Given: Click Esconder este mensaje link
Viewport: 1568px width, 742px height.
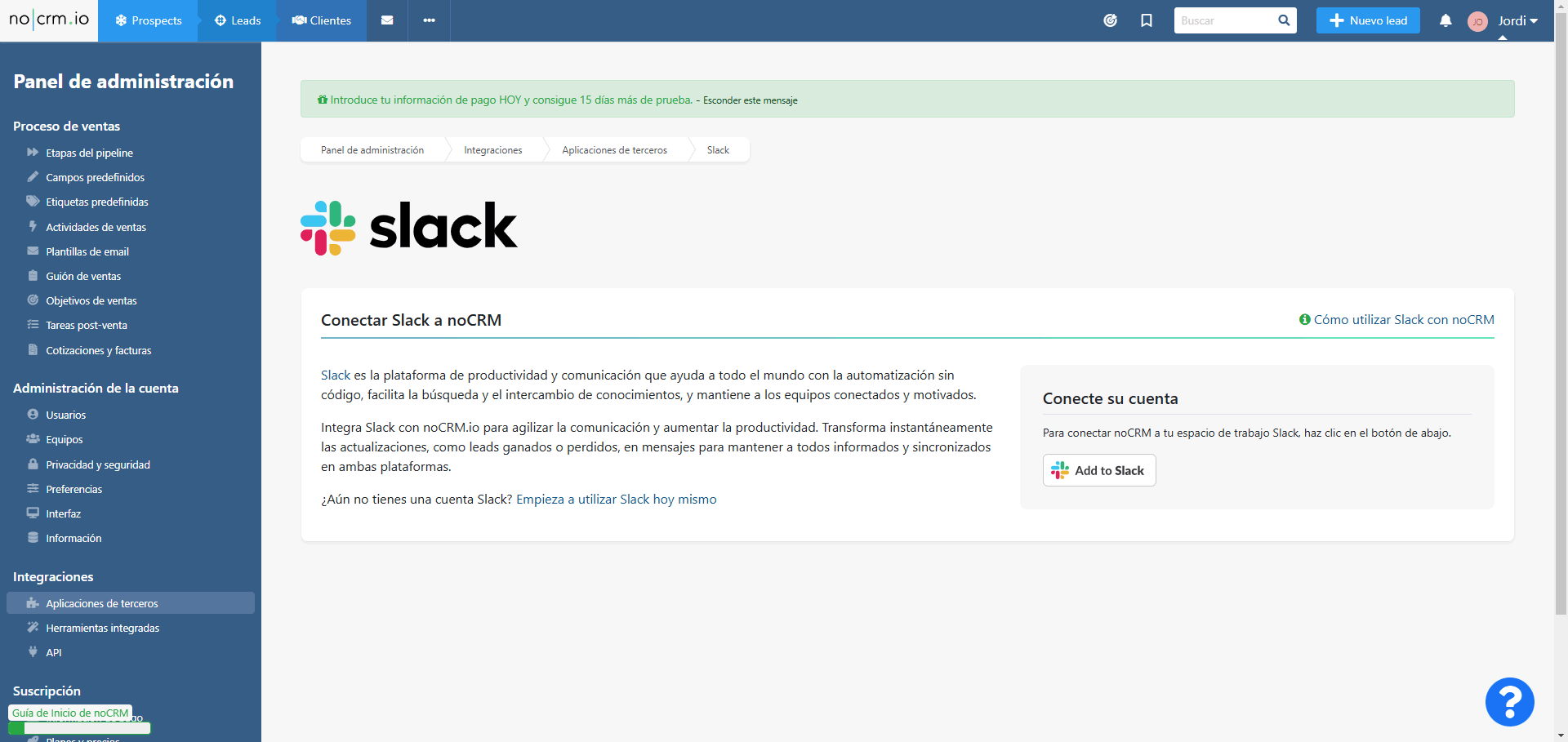Looking at the screenshot, I should [750, 100].
